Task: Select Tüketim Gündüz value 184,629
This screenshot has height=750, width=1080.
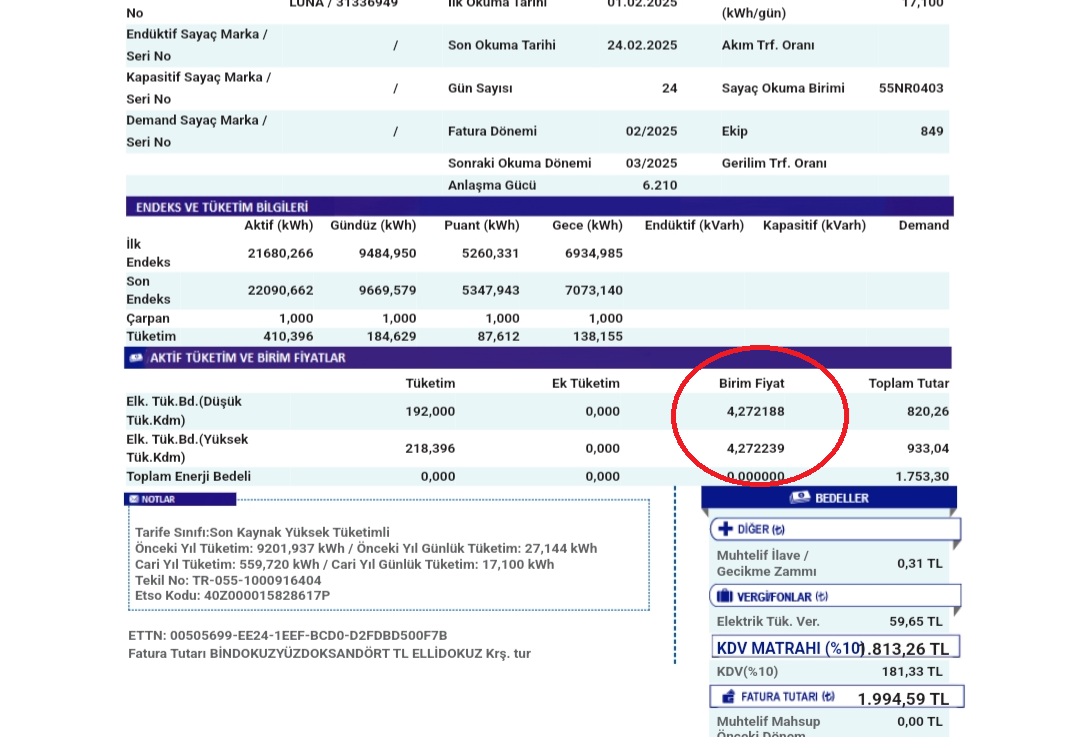Action: point(391,336)
